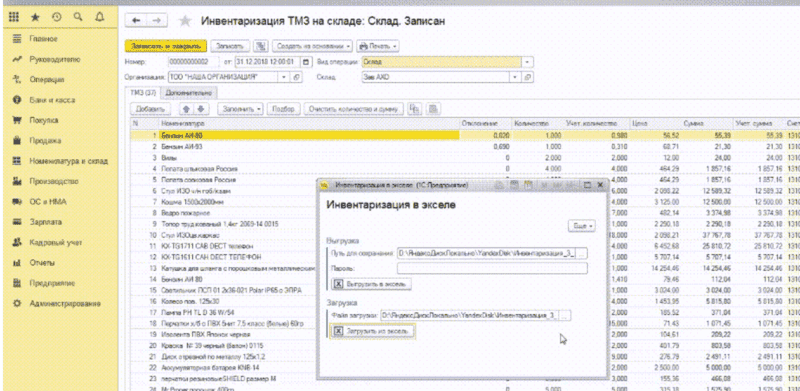The width and height of the screenshot is (800, 391).
Task: Move row up with up arrow
Action: tap(186, 109)
